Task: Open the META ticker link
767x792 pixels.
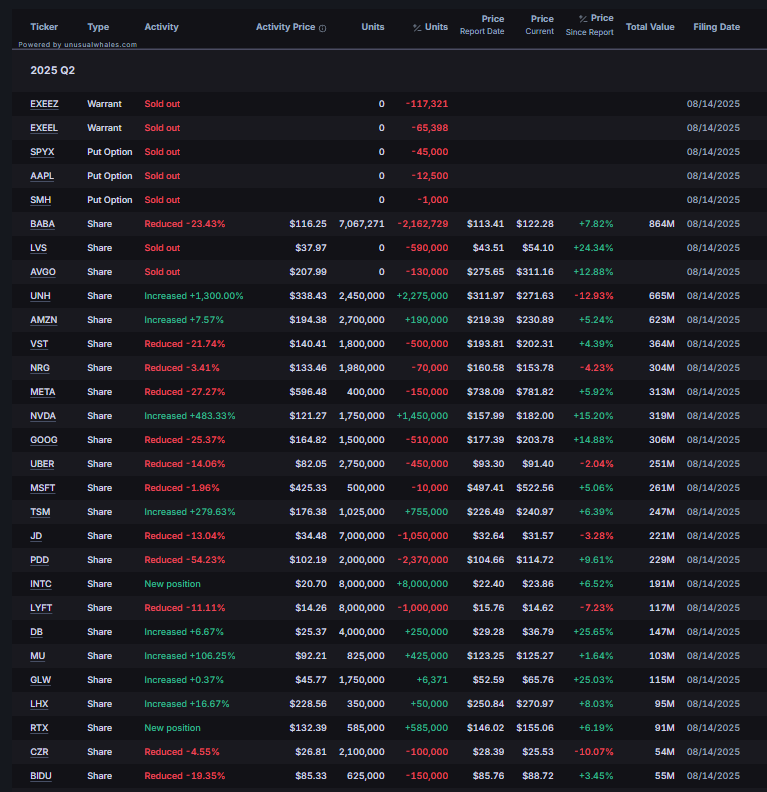Action: click(43, 392)
